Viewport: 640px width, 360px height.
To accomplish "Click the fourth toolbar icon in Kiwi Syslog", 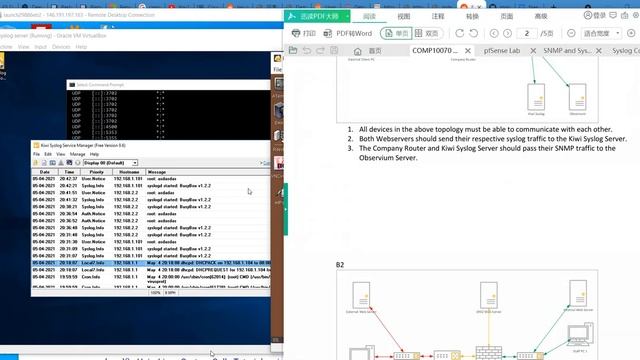I will 61,163.
